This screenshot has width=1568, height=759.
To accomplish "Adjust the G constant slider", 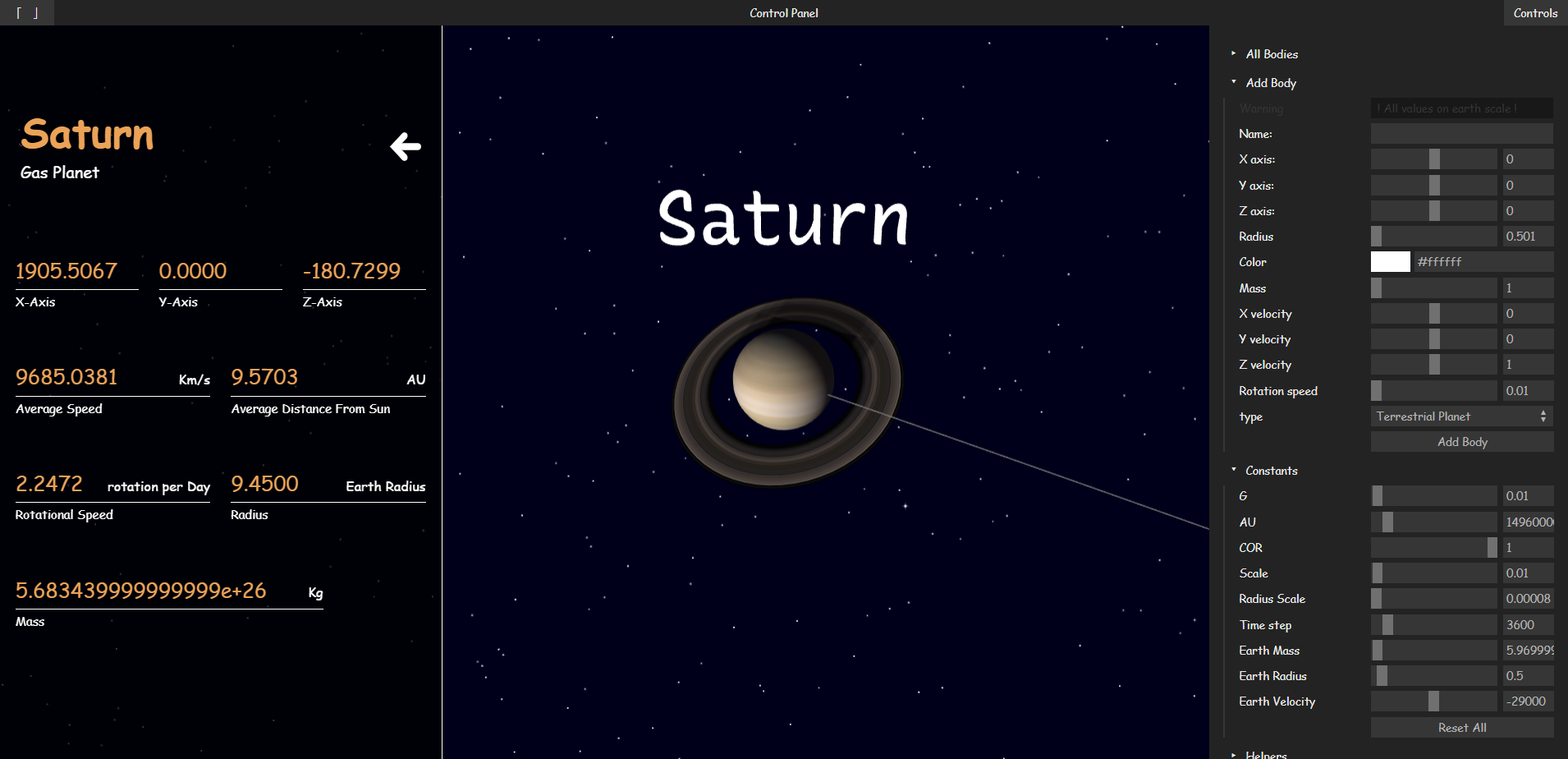I will click(x=1434, y=496).
